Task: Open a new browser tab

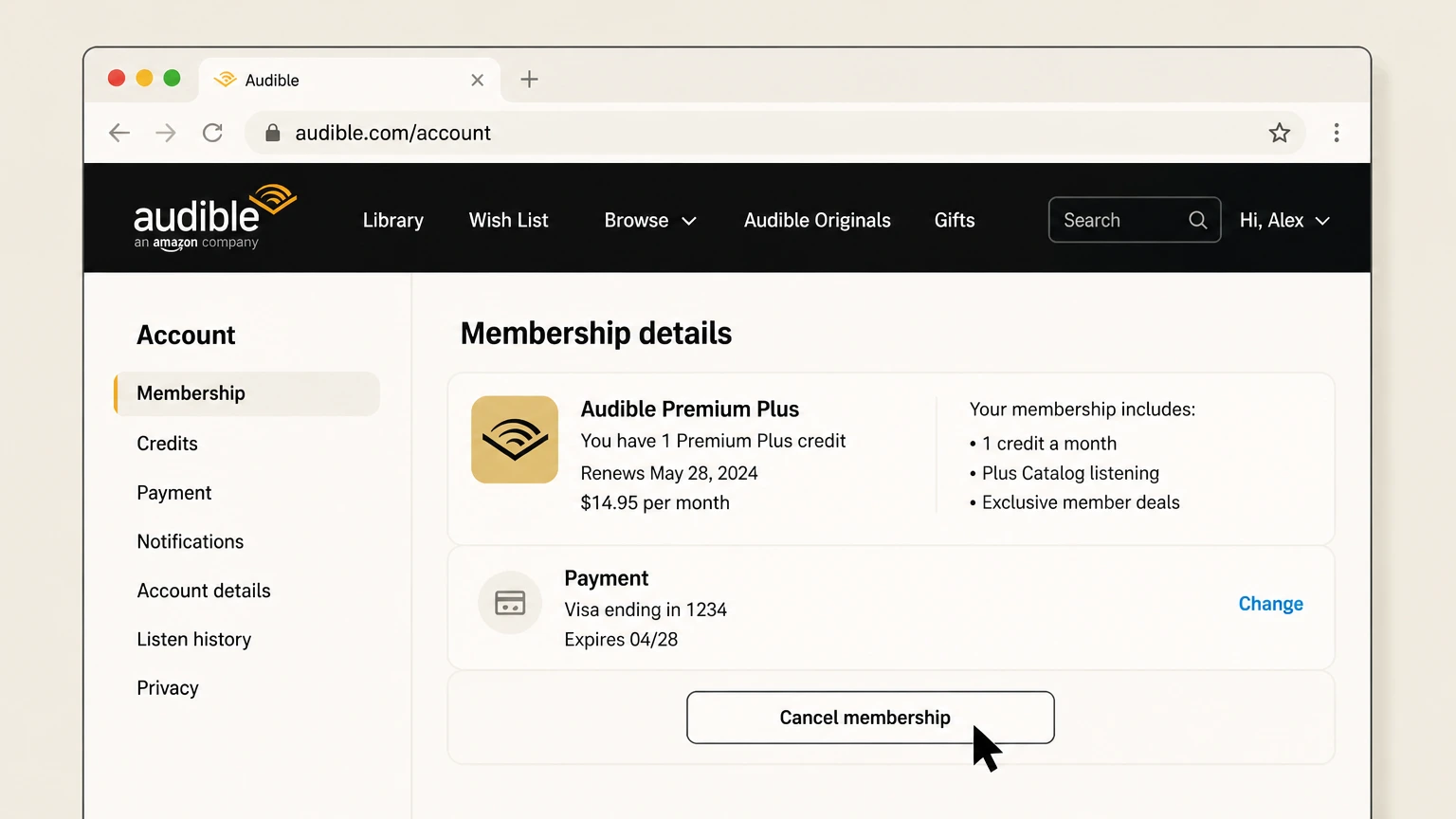Action: [x=529, y=80]
